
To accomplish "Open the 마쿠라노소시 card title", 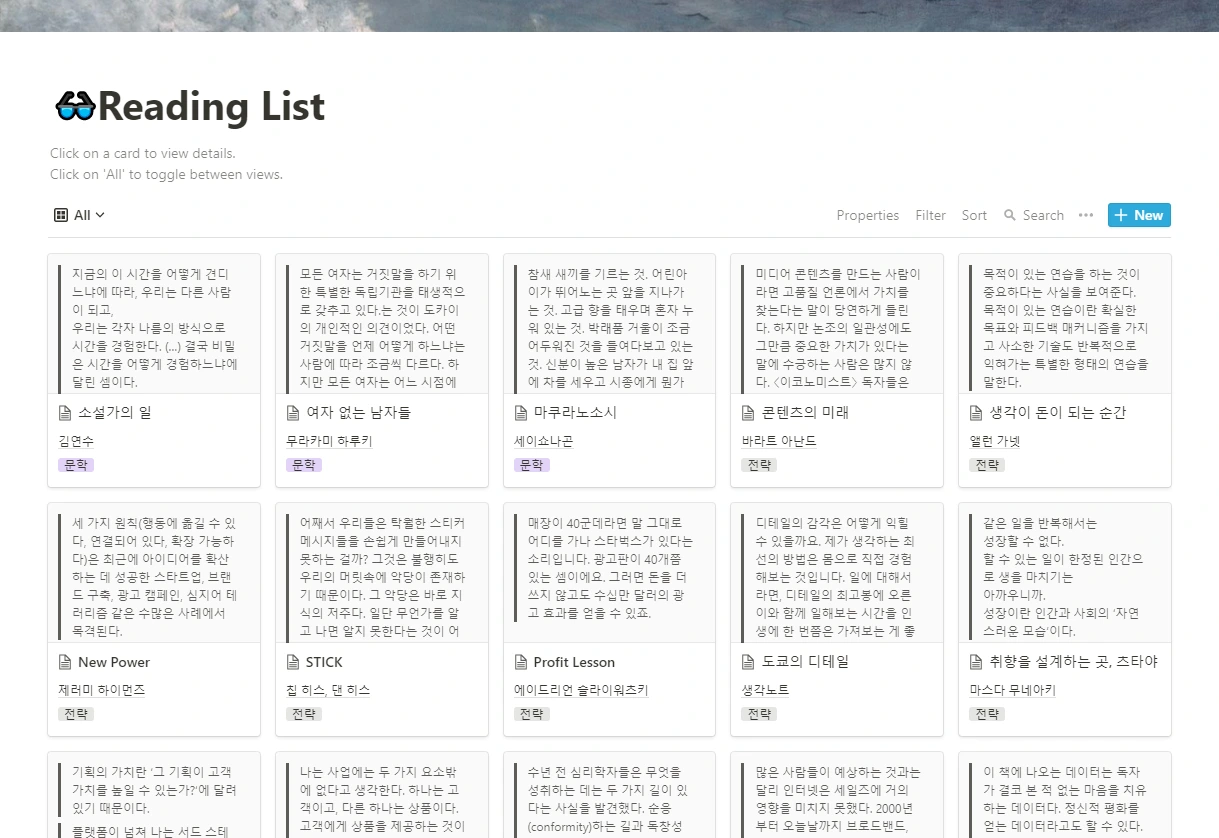I will [575, 413].
